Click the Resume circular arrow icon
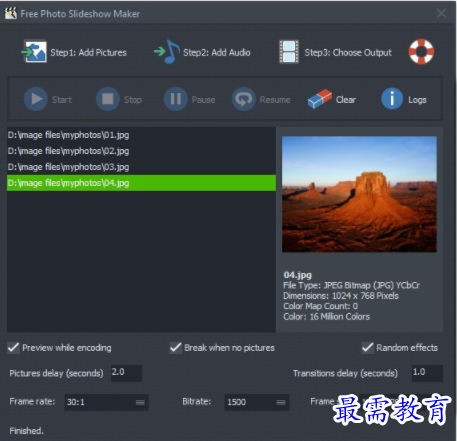Screen dimensions: 457x441 point(244,99)
